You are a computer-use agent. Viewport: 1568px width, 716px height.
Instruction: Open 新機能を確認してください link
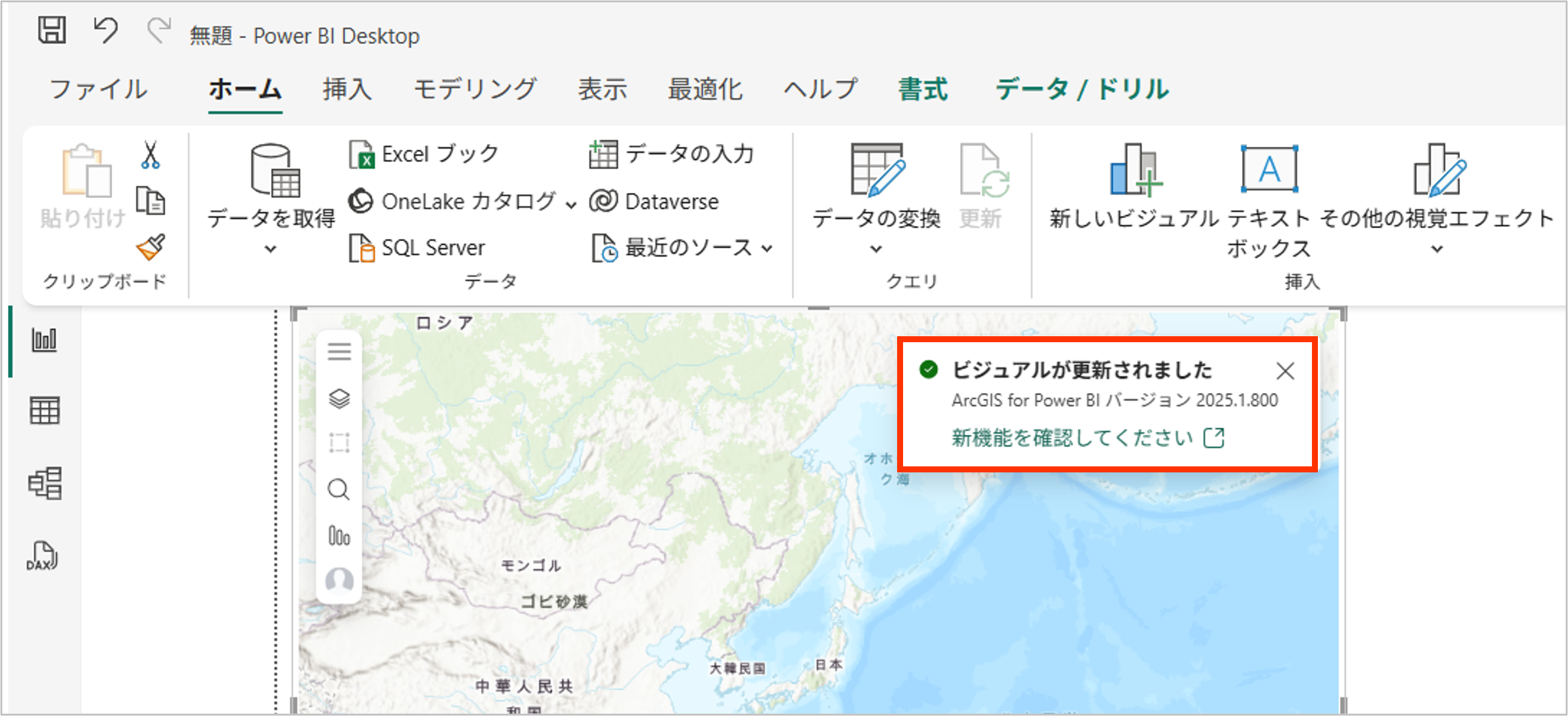coord(1087,438)
